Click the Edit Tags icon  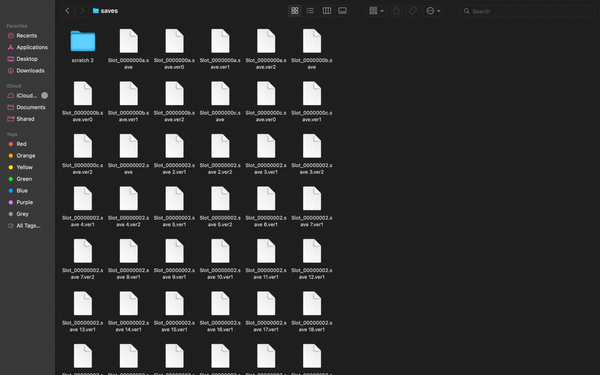(x=412, y=11)
